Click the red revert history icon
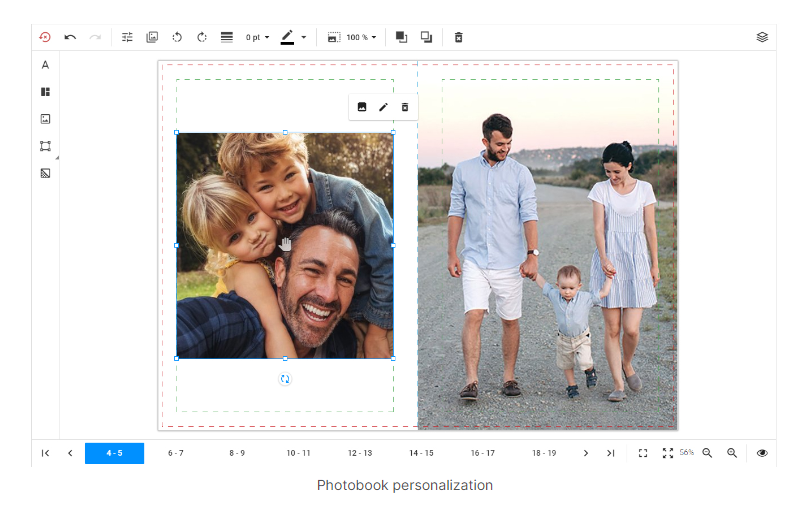The width and height of the screenshot is (807, 510). [x=45, y=37]
